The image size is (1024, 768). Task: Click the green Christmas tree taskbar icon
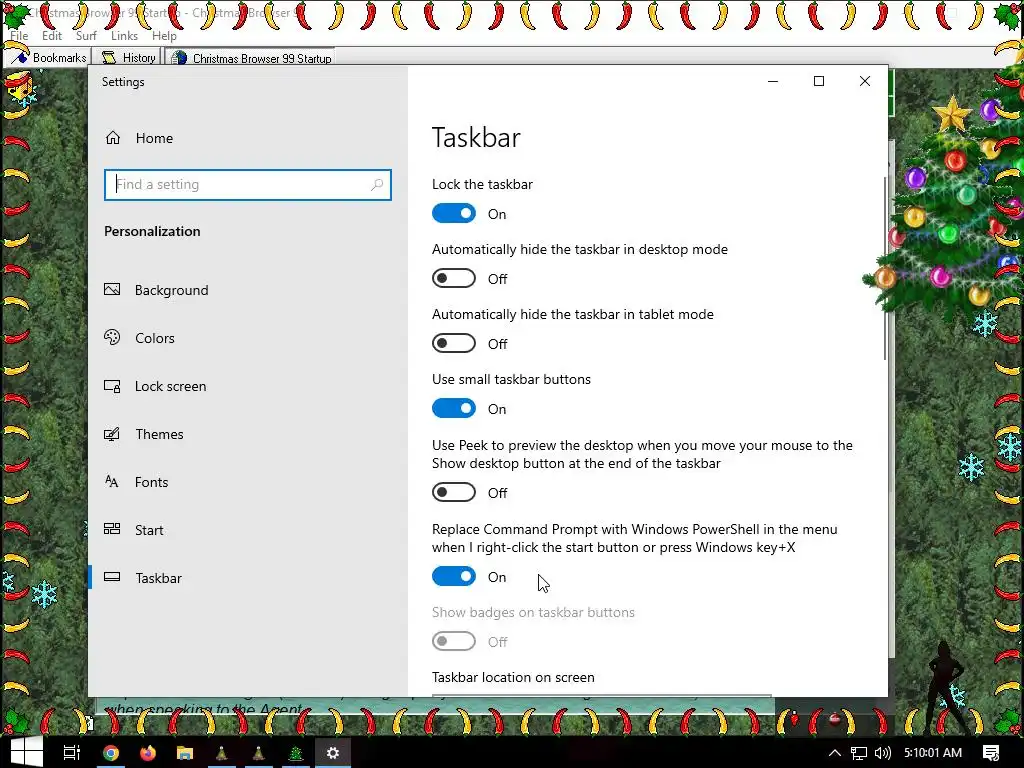[296, 752]
